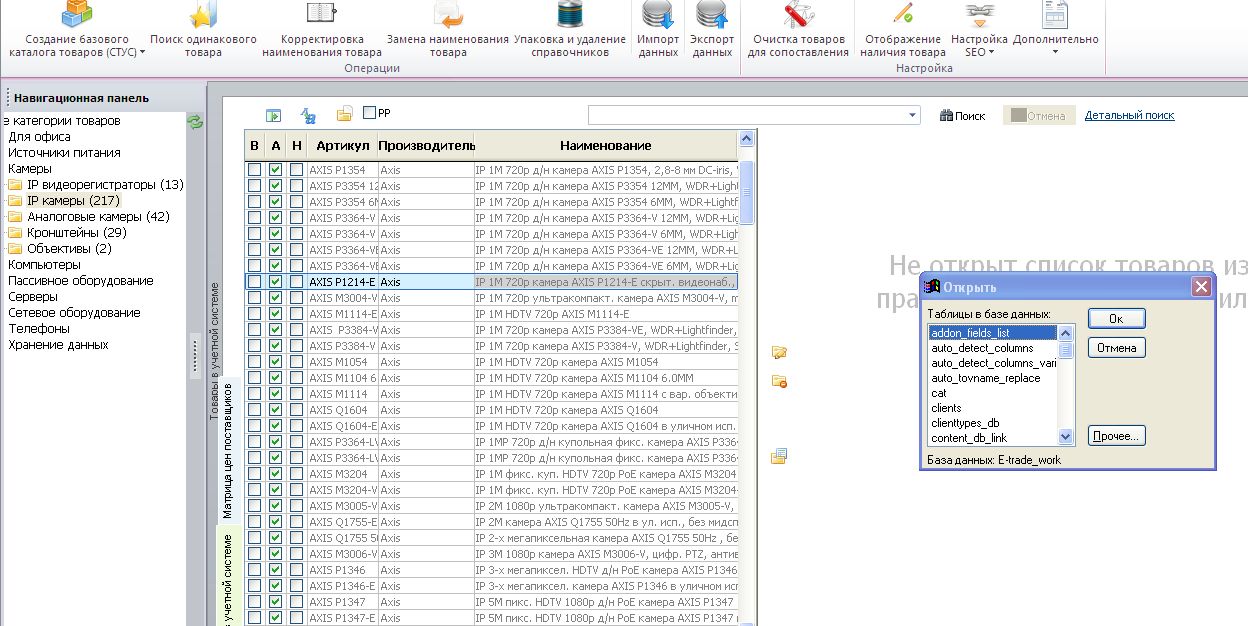Select addon_fields_list table in list

click(991, 333)
